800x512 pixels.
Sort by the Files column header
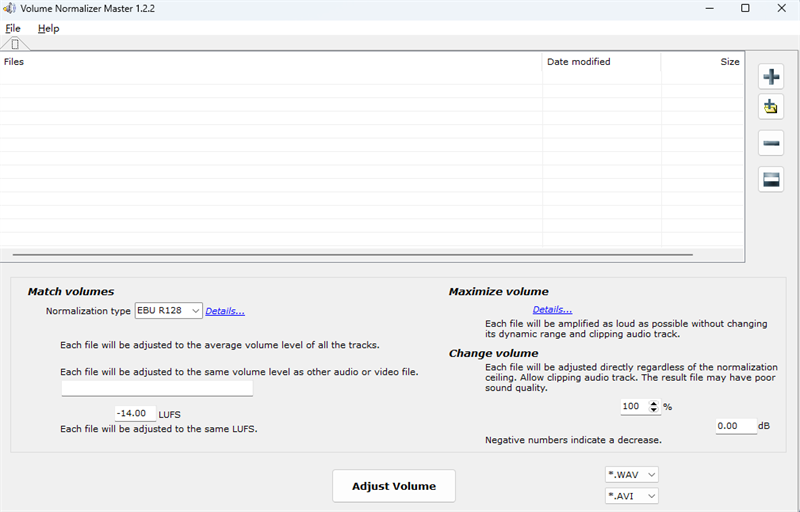[270, 62]
